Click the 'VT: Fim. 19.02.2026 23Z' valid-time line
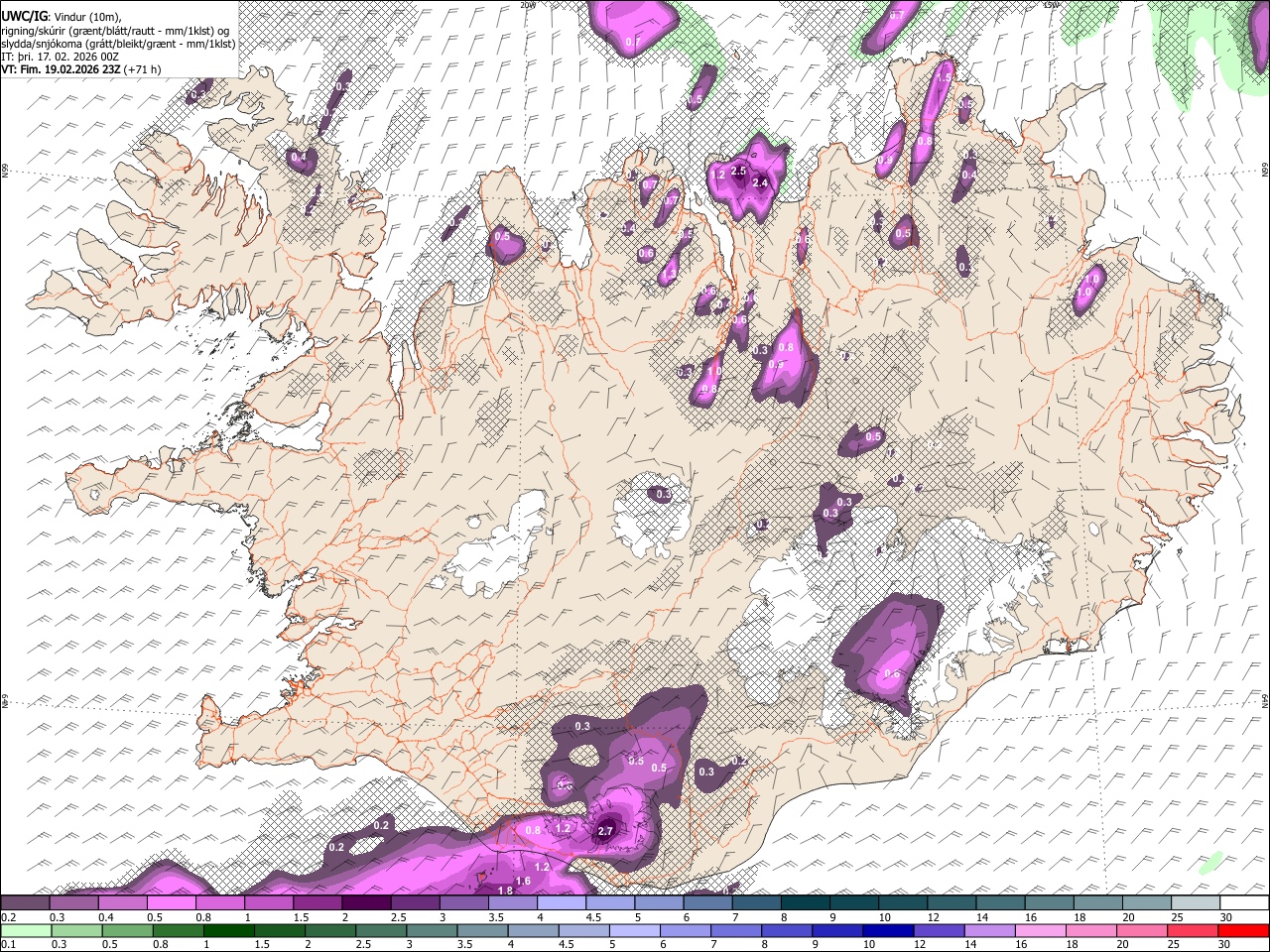Viewport: 1270px width, 952px height. [x=62, y=69]
